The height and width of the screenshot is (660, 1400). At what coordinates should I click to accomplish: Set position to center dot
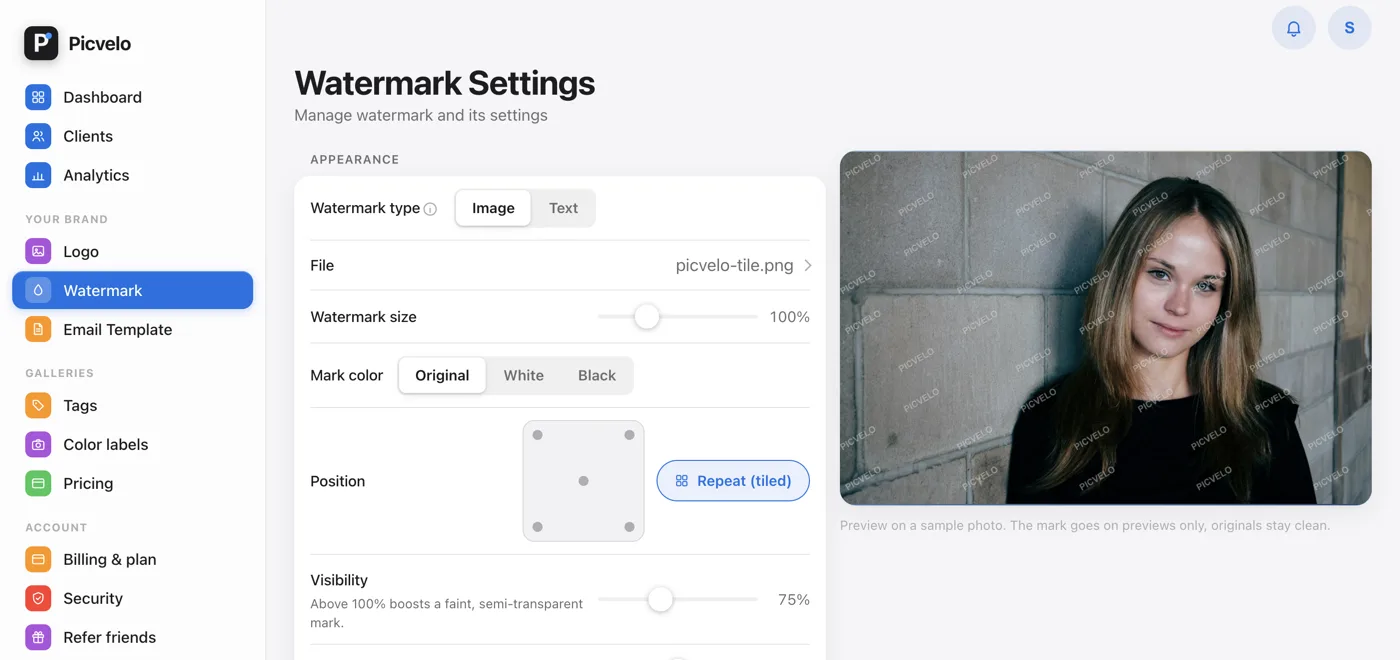pyautogui.click(x=583, y=481)
